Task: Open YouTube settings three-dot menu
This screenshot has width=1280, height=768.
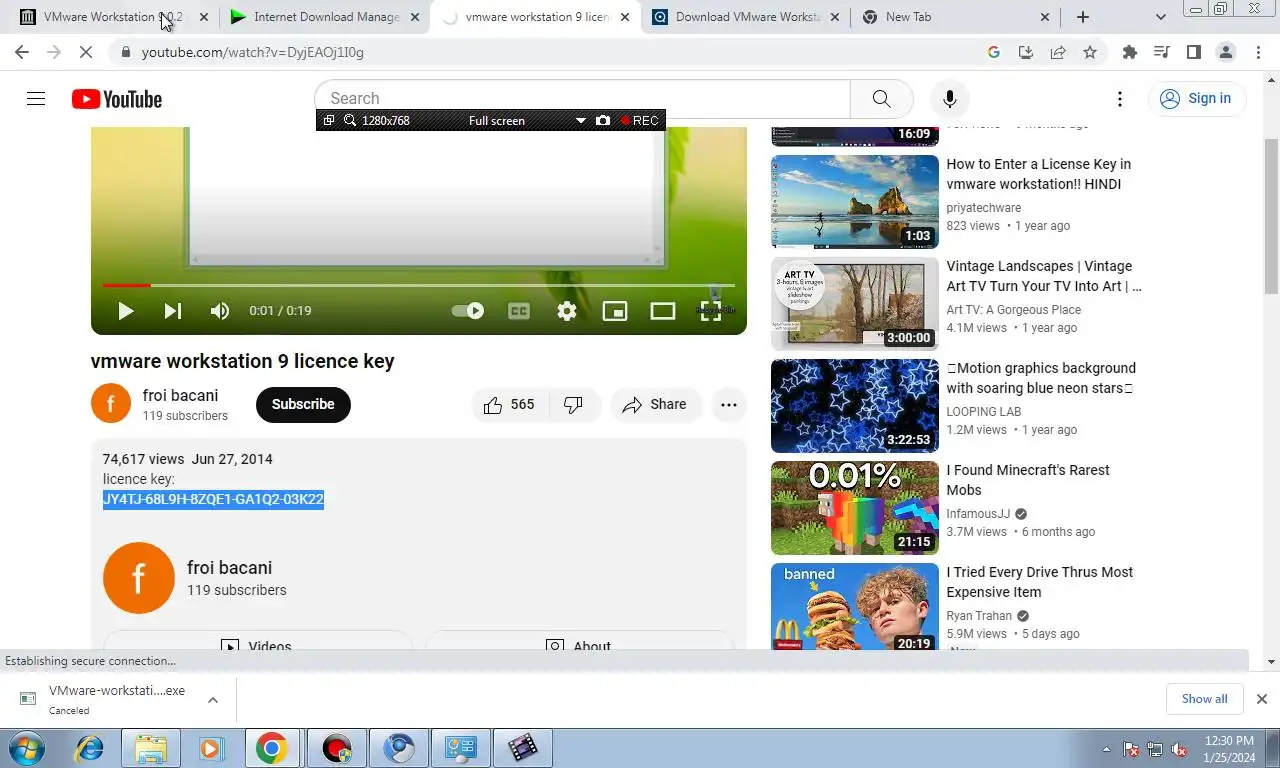Action: click(x=1120, y=99)
